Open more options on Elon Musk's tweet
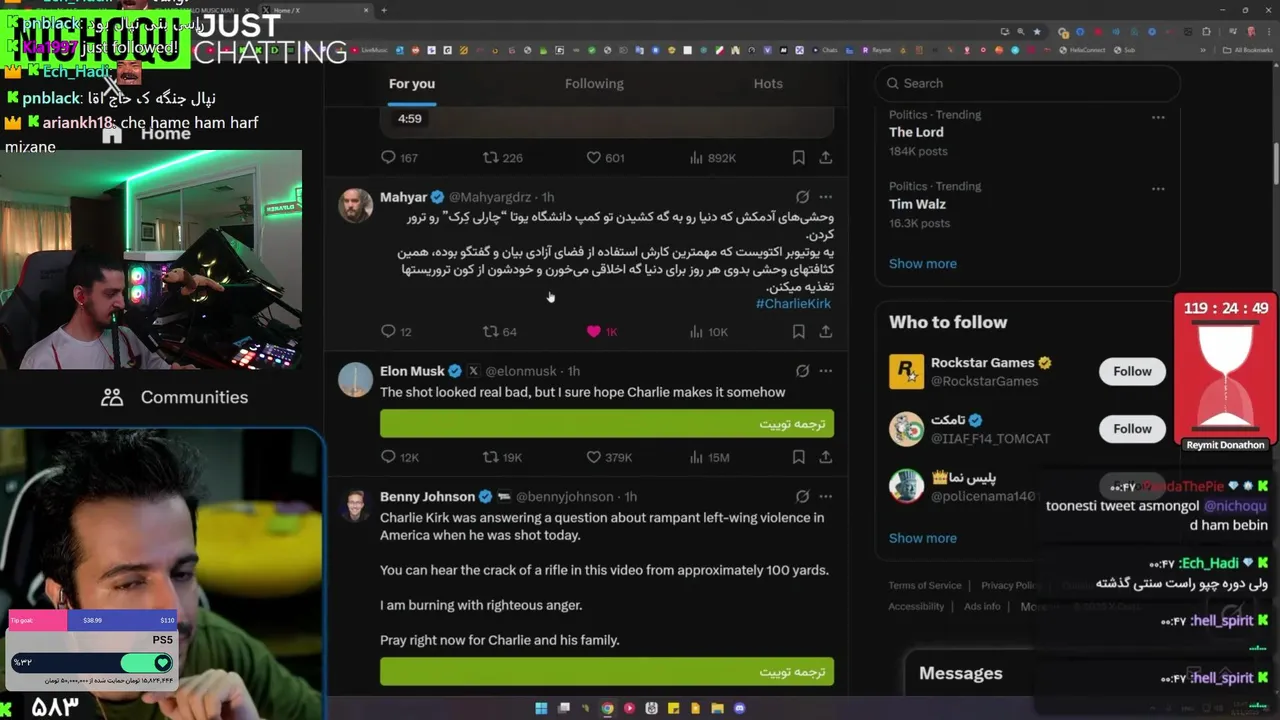This screenshot has width=1280, height=720. [826, 371]
